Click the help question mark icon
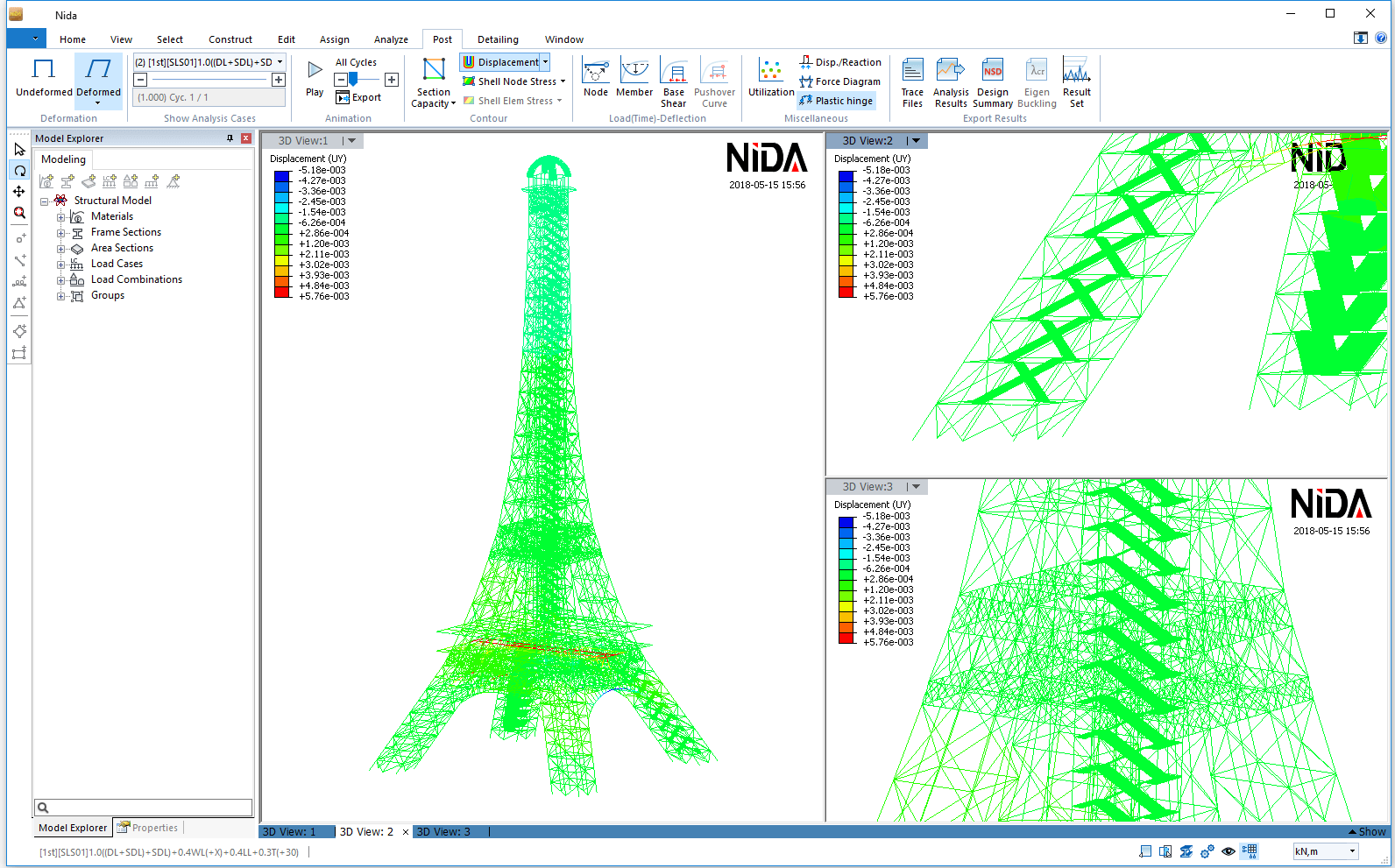The height and width of the screenshot is (868, 1395). [1380, 38]
